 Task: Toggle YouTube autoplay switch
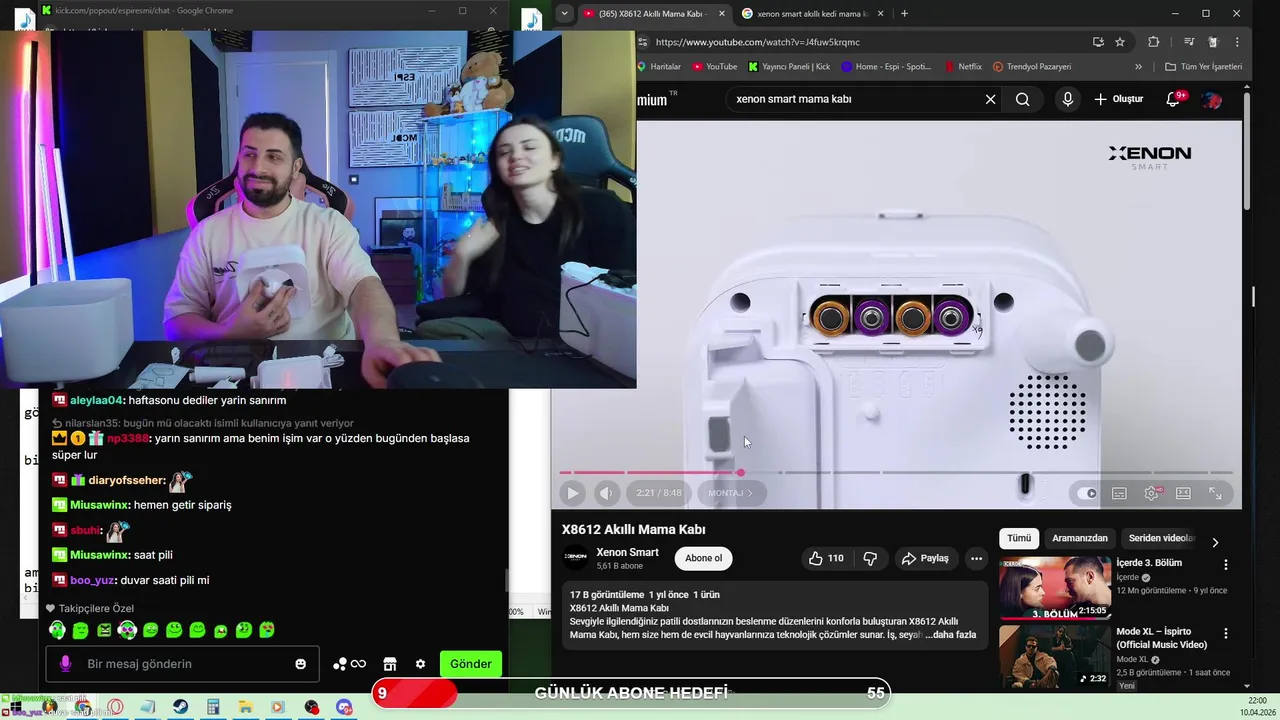pos(1087,493)
